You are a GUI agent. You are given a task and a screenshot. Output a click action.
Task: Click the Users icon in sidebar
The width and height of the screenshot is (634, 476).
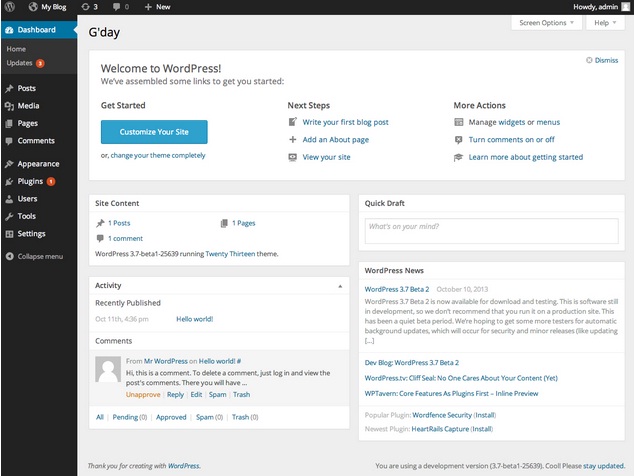(x=9, y=199)
